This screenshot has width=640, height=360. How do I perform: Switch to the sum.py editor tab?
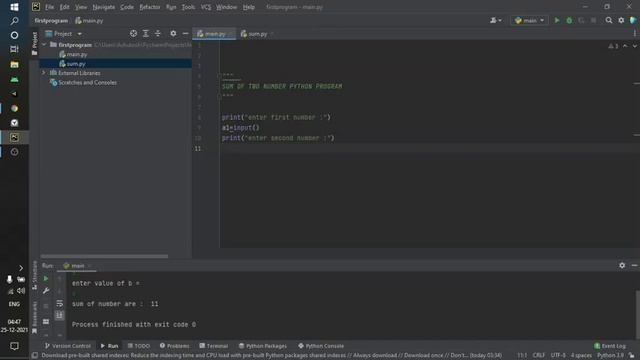(x=256, y=34)
